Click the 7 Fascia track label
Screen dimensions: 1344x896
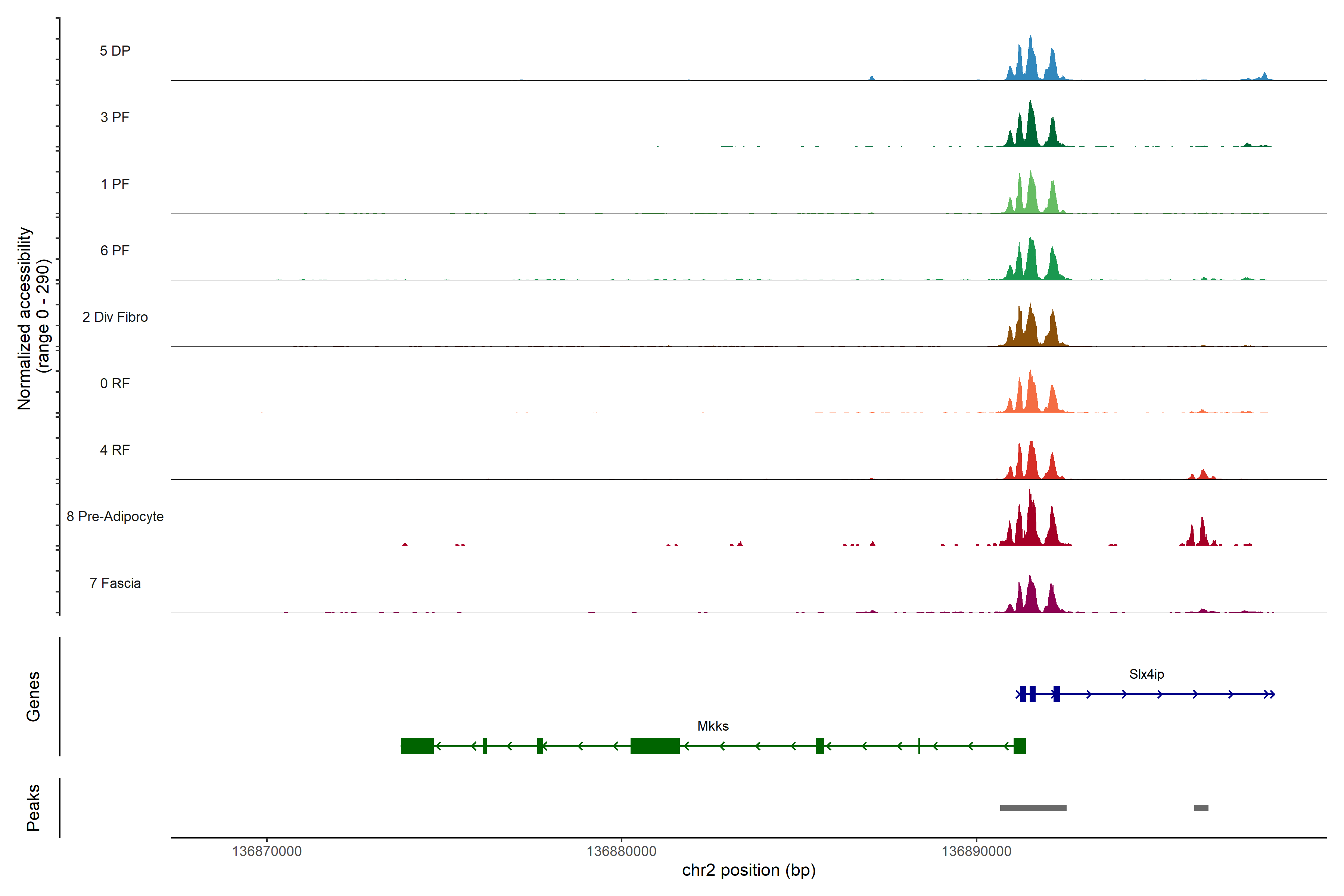click(115, 584)
